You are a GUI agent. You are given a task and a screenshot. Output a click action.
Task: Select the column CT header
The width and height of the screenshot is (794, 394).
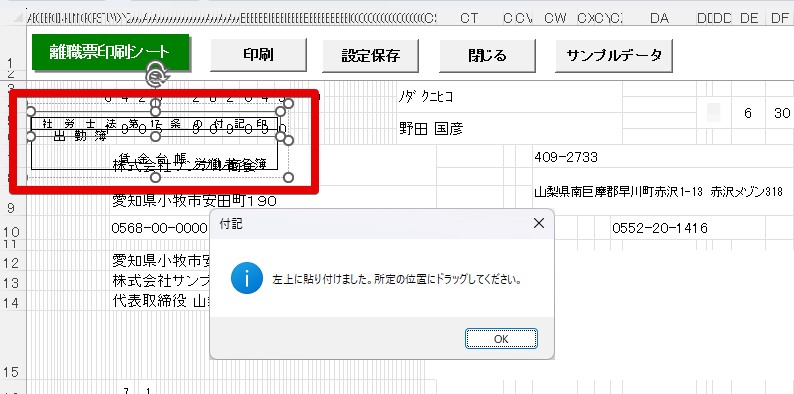click(469, 18)
